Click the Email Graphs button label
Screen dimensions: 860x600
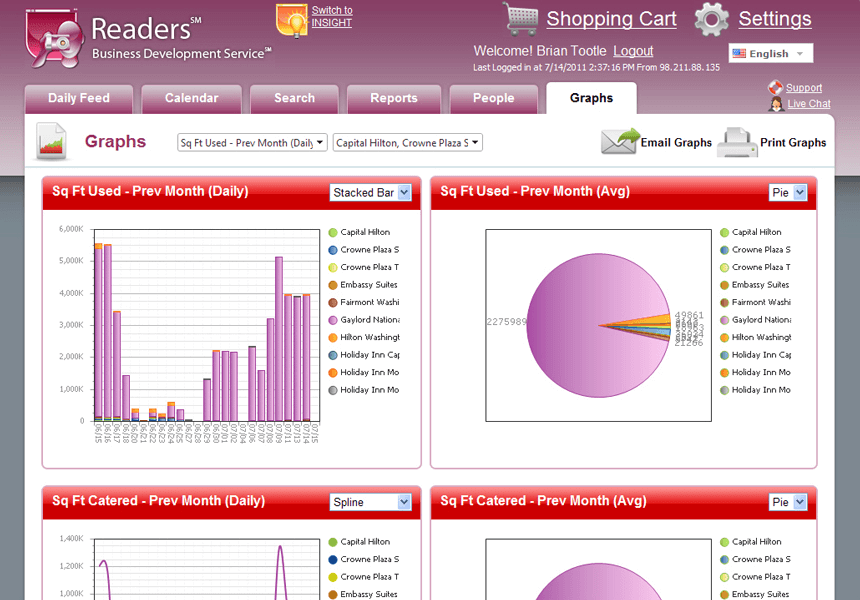click(676, 143)
